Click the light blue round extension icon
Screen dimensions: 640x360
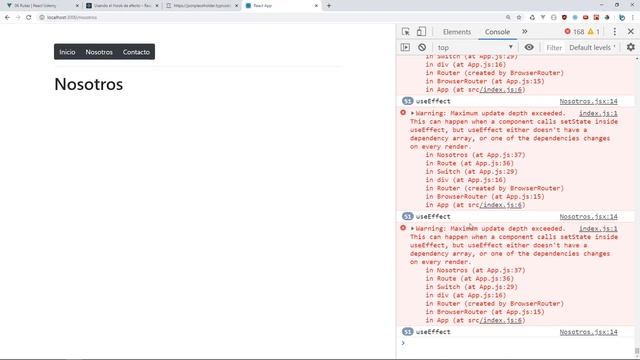575,18
